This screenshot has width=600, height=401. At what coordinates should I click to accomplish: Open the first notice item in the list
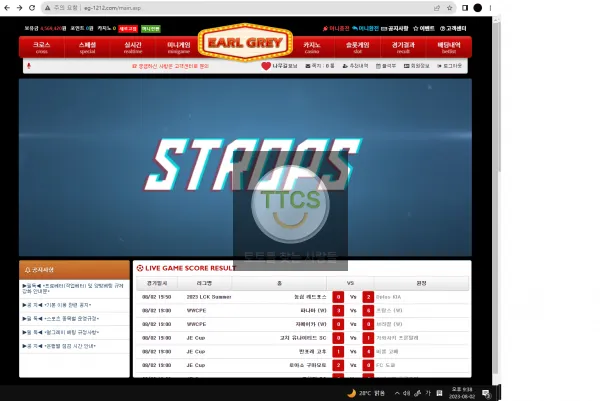click(73, 289)
